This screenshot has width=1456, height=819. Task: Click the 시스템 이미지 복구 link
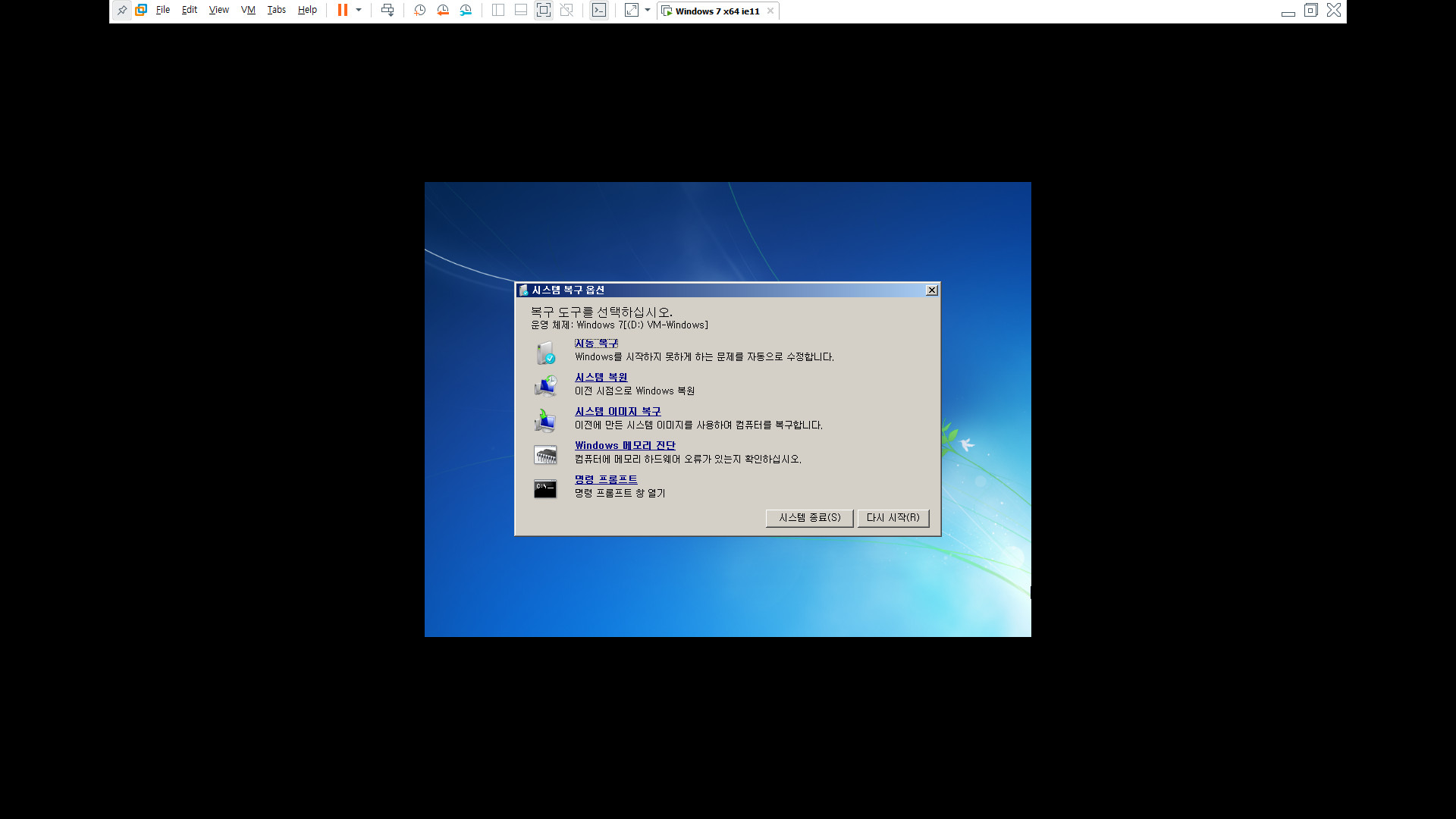pos(617,412)
